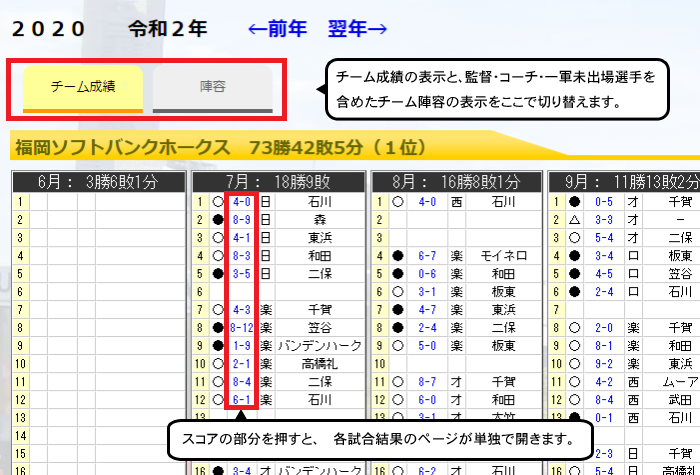Click the 令和2年 era label
This screenshot has width=700, height=475.
(x=168, y=29)
